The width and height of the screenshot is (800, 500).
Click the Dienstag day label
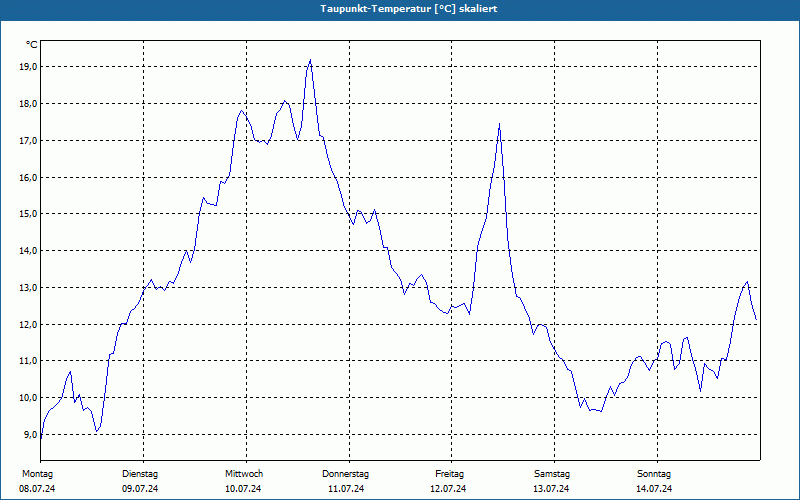[x=140, y=474]
